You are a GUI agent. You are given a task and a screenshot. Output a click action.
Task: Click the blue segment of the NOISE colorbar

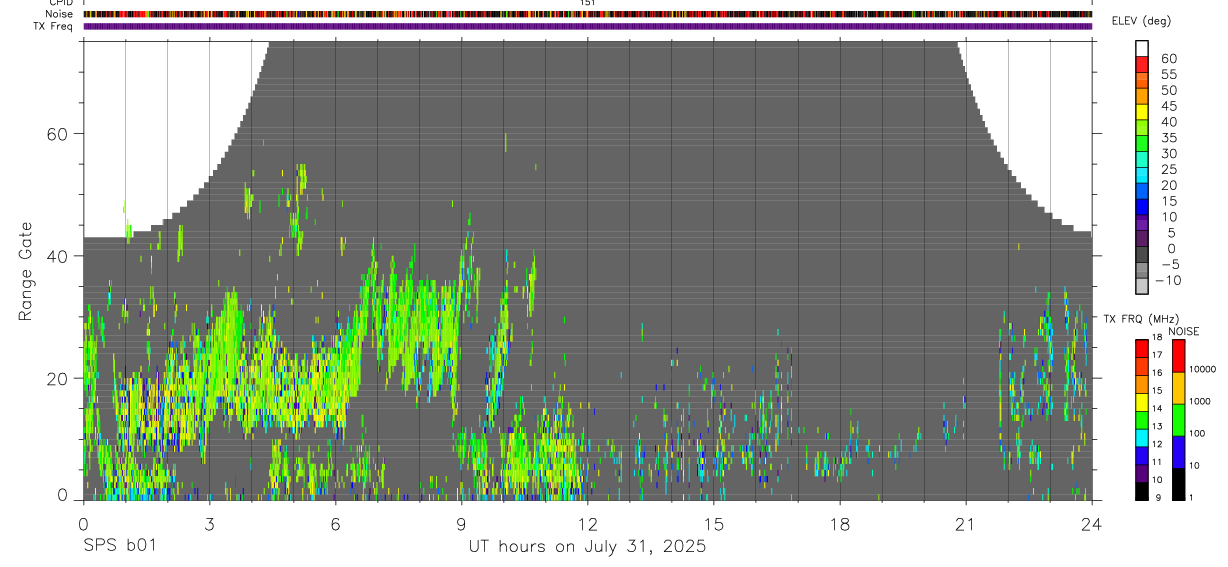coord(1178,452)
